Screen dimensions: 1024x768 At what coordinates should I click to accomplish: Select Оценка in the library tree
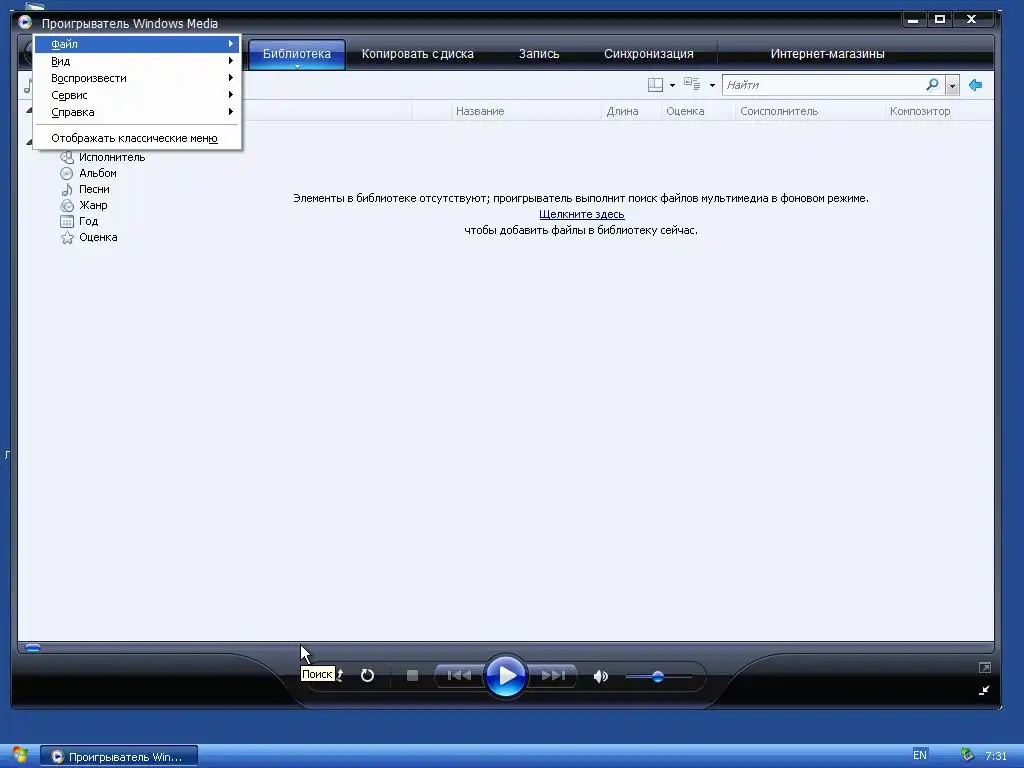[x=99, y=237]
